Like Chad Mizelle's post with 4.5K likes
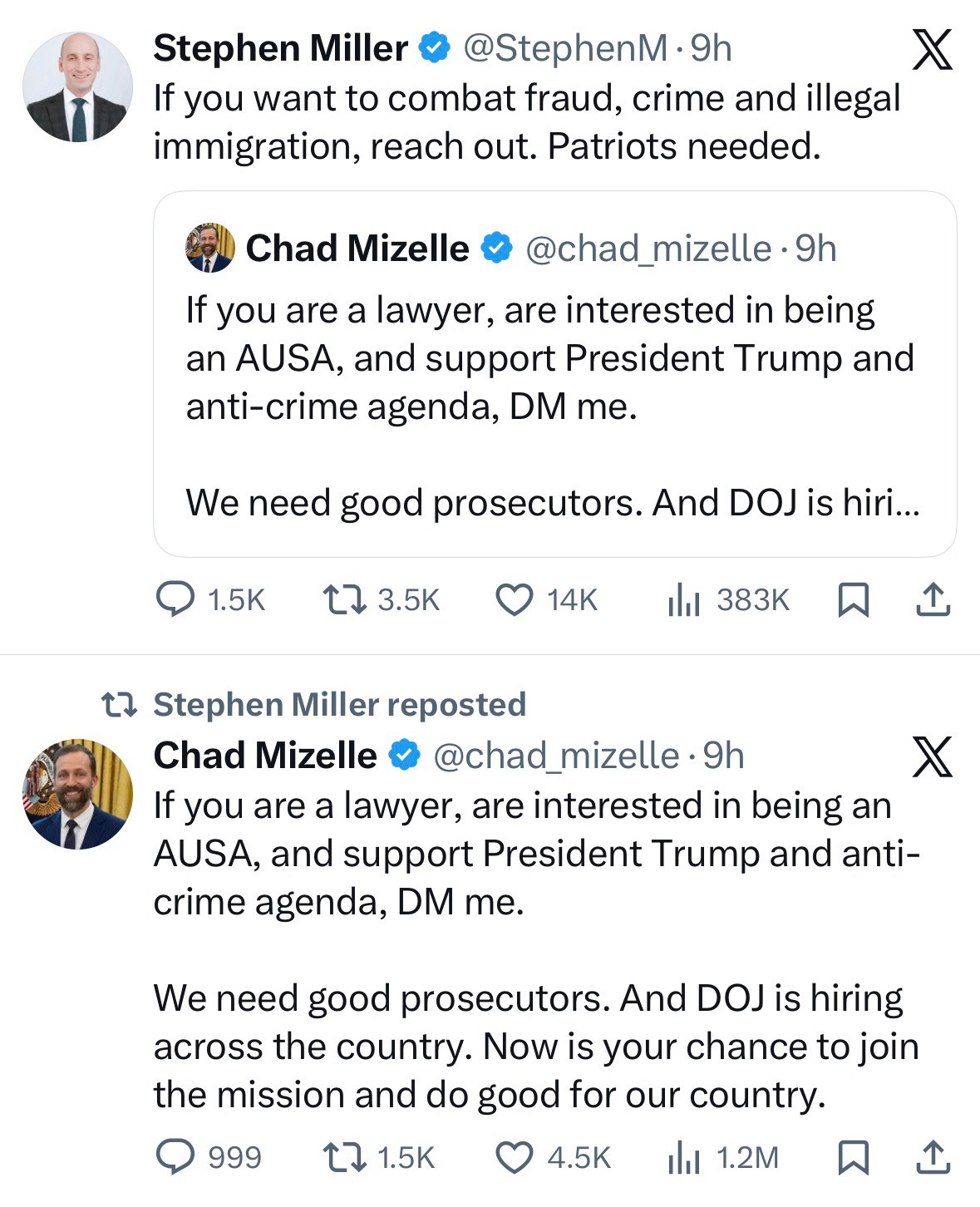Viewport: 980px width, 1207px height. click(x=514, y=1157)
